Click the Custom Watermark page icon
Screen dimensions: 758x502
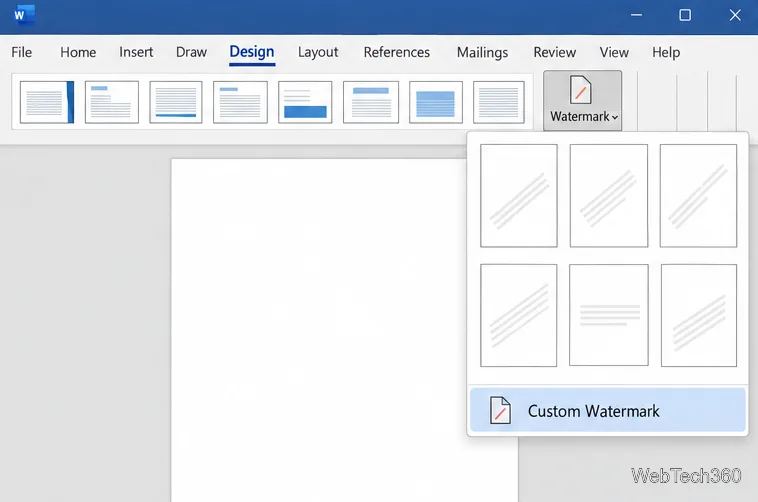500,410
